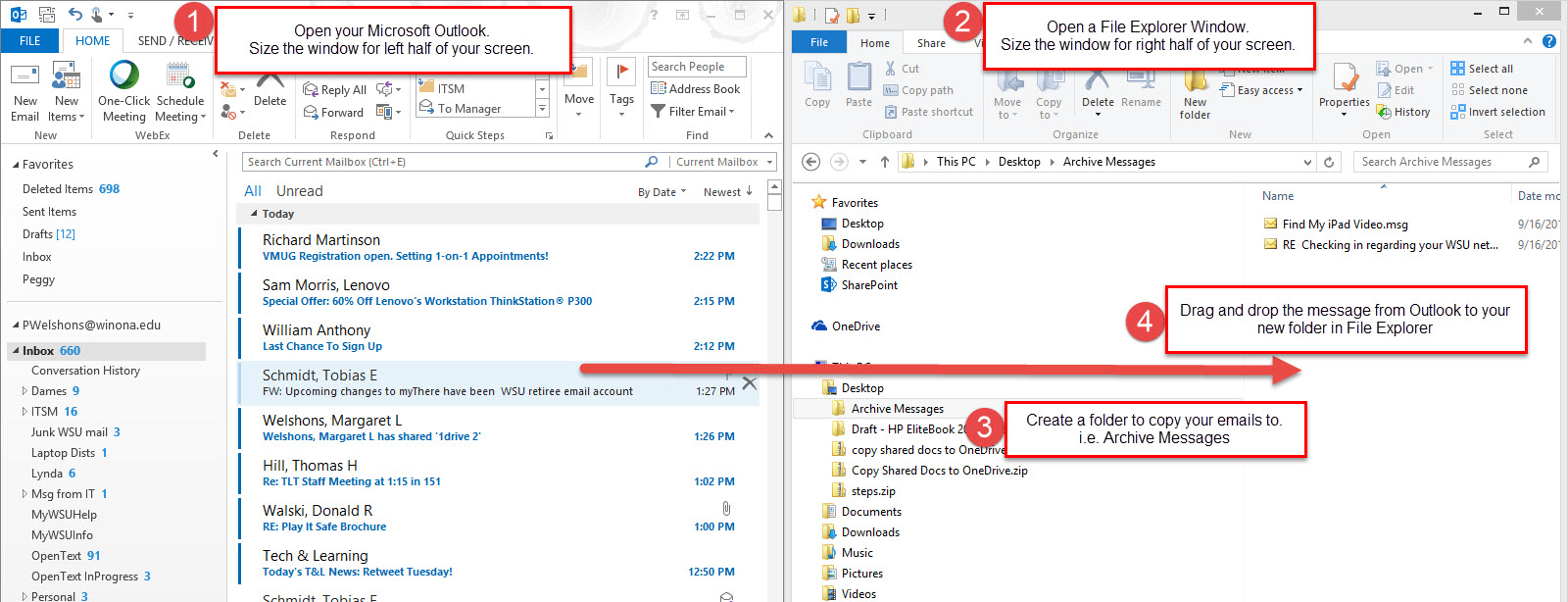Open Find My iPad Video.msg file

point(1345,225)
